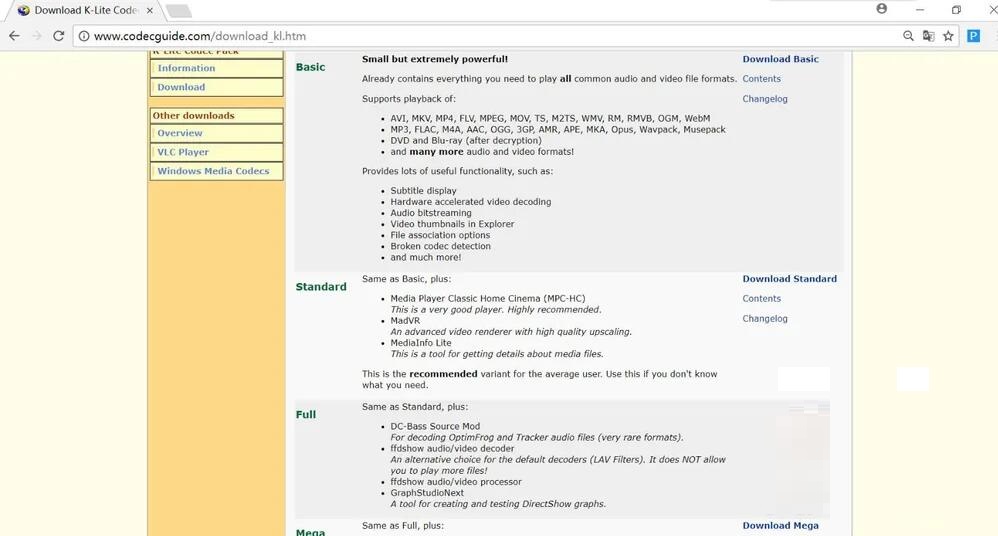Click 'ffdshow audio/video decoder' item
The image size is (998, 536).
452,449
